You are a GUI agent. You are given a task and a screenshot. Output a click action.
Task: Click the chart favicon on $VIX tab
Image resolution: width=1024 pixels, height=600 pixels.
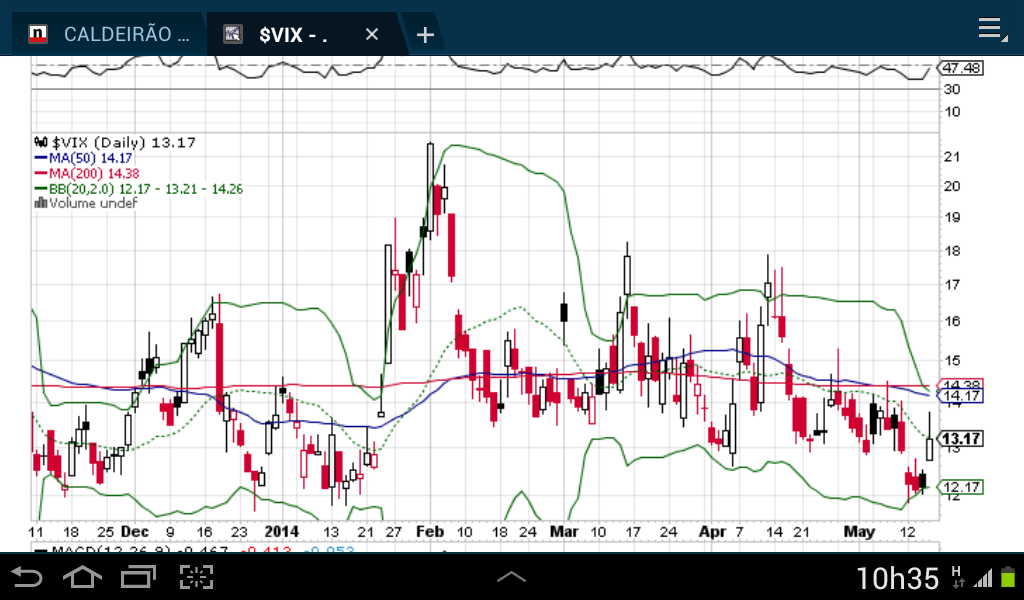pos(233,35)
